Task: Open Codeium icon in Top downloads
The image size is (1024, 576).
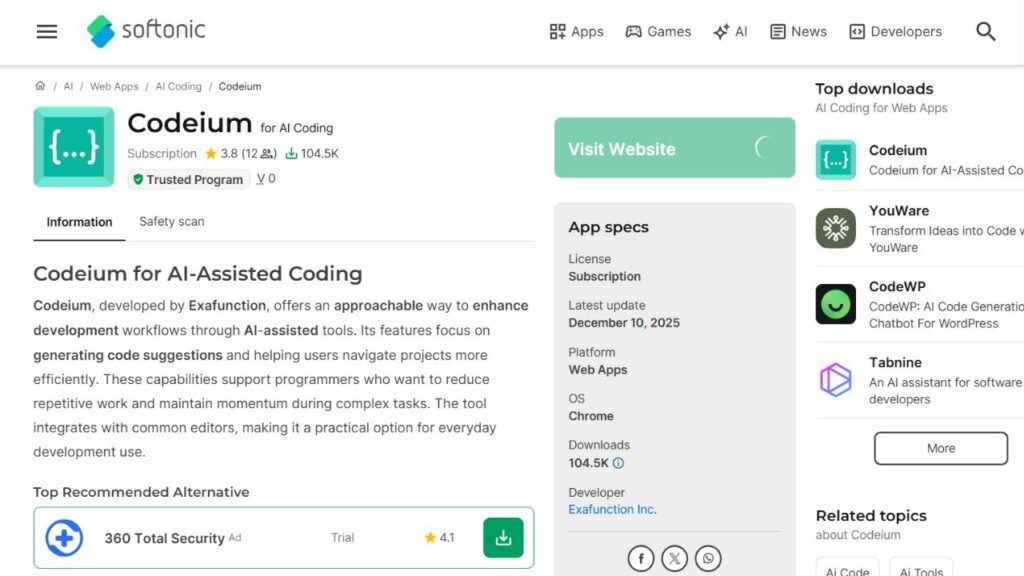Action: [x=835, y=159]
